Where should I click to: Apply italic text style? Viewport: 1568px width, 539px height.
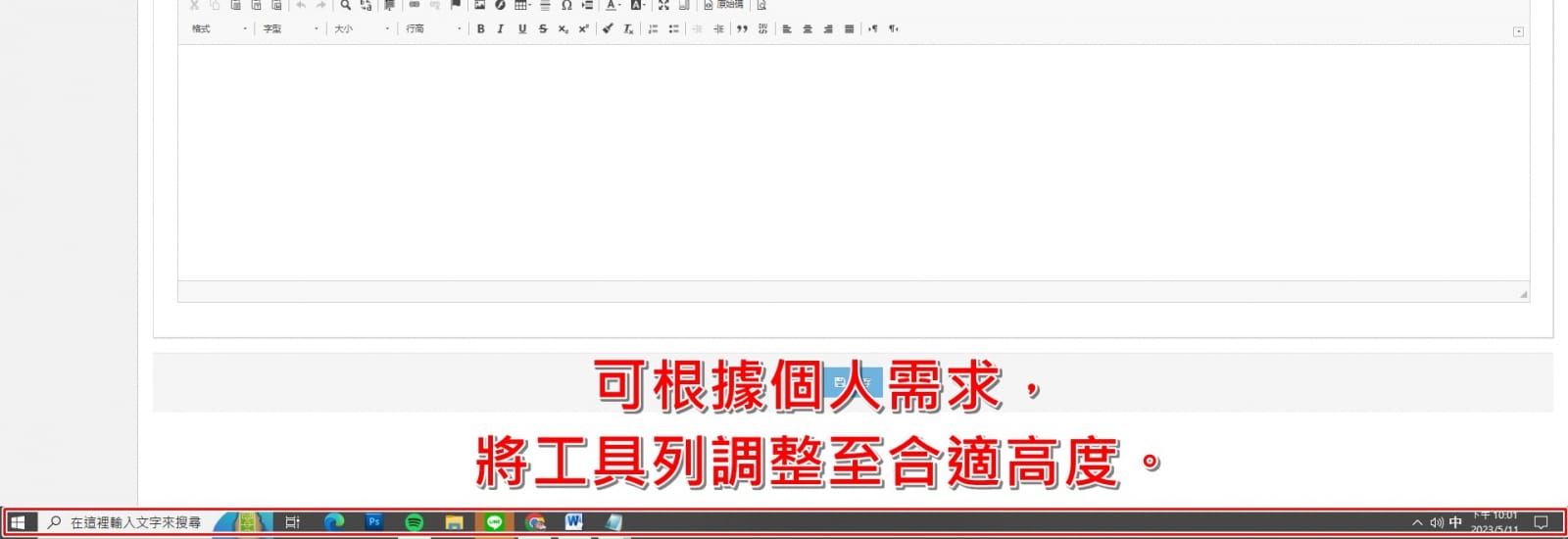(x=501, y=29)
